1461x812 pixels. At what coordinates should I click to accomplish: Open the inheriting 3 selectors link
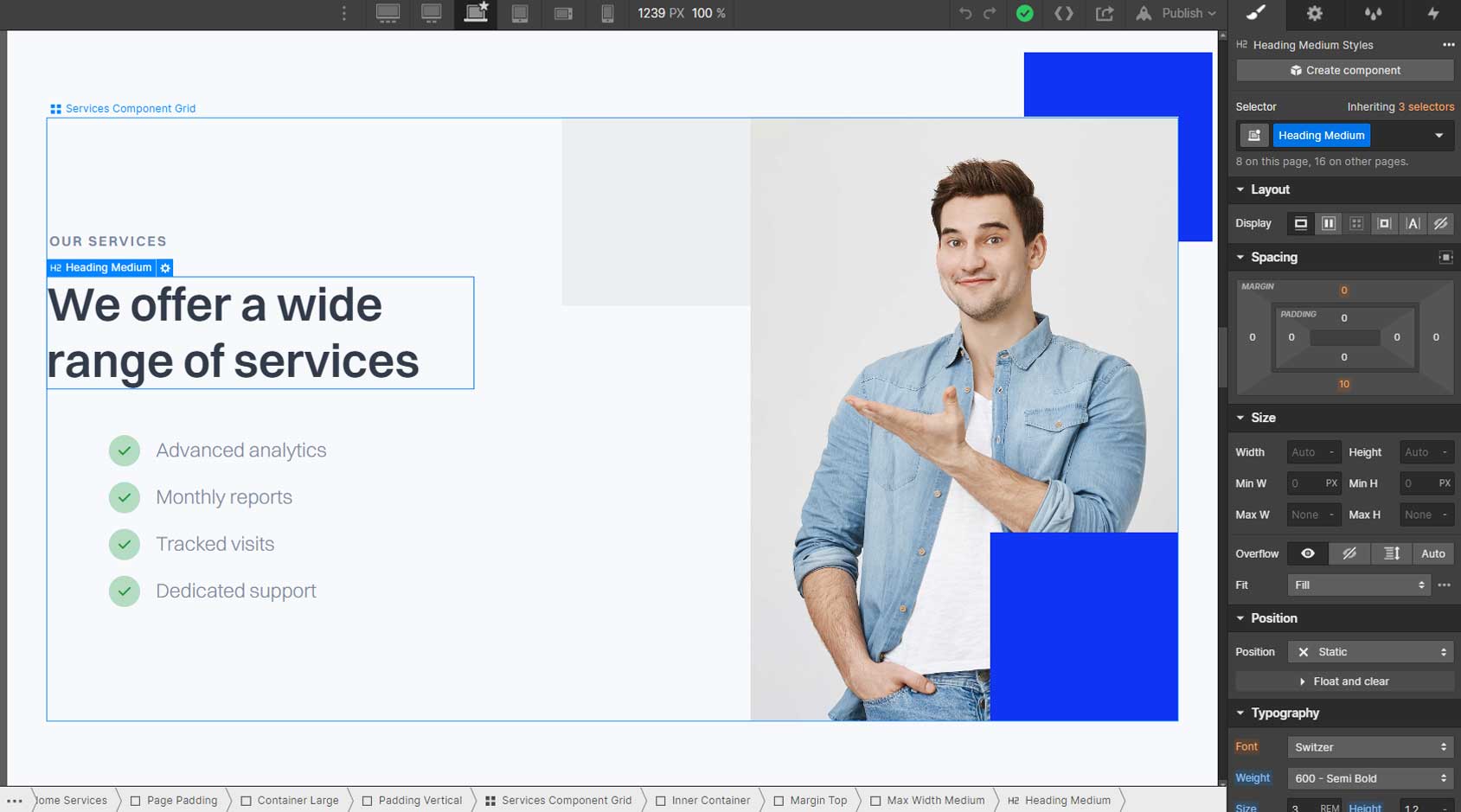[1426, 106]
